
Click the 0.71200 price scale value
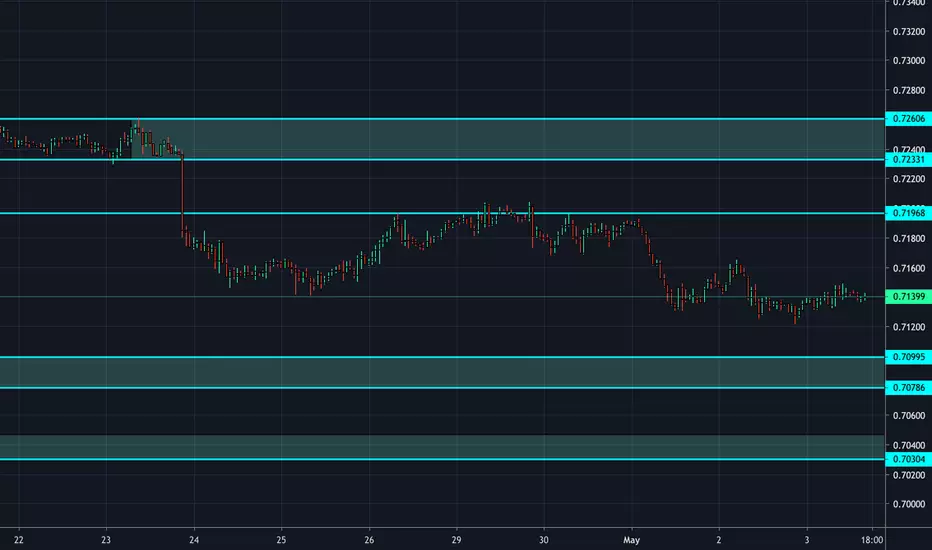909,327
